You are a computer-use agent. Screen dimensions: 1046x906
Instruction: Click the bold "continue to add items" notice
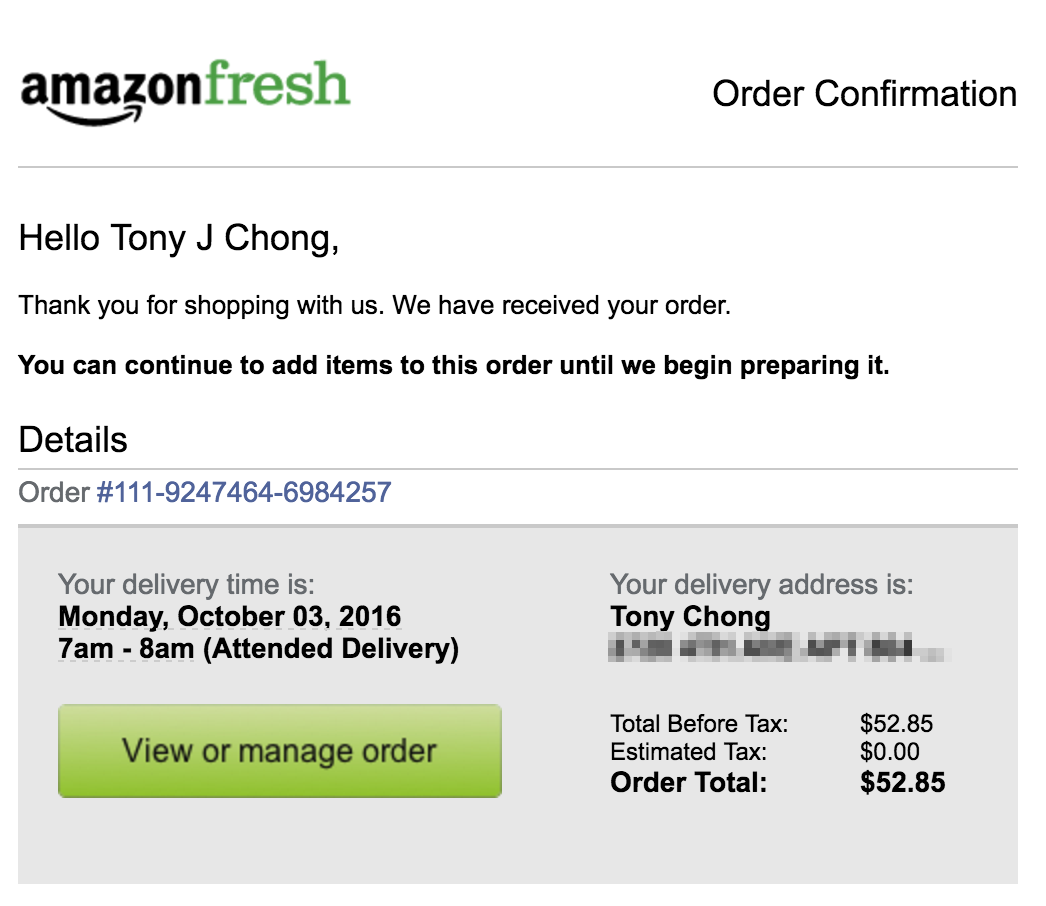pos(454,366)
